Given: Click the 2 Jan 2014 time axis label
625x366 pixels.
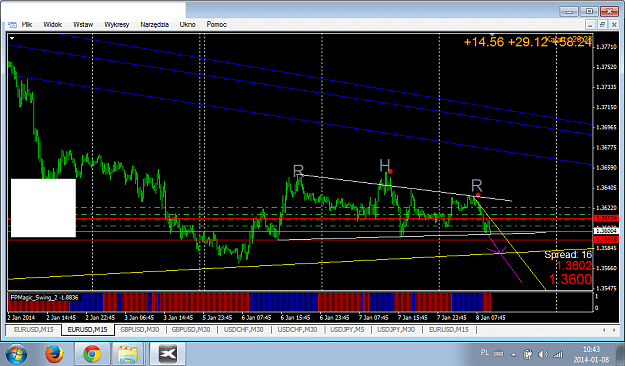Looking at the screenshot, I should [21, 318].
